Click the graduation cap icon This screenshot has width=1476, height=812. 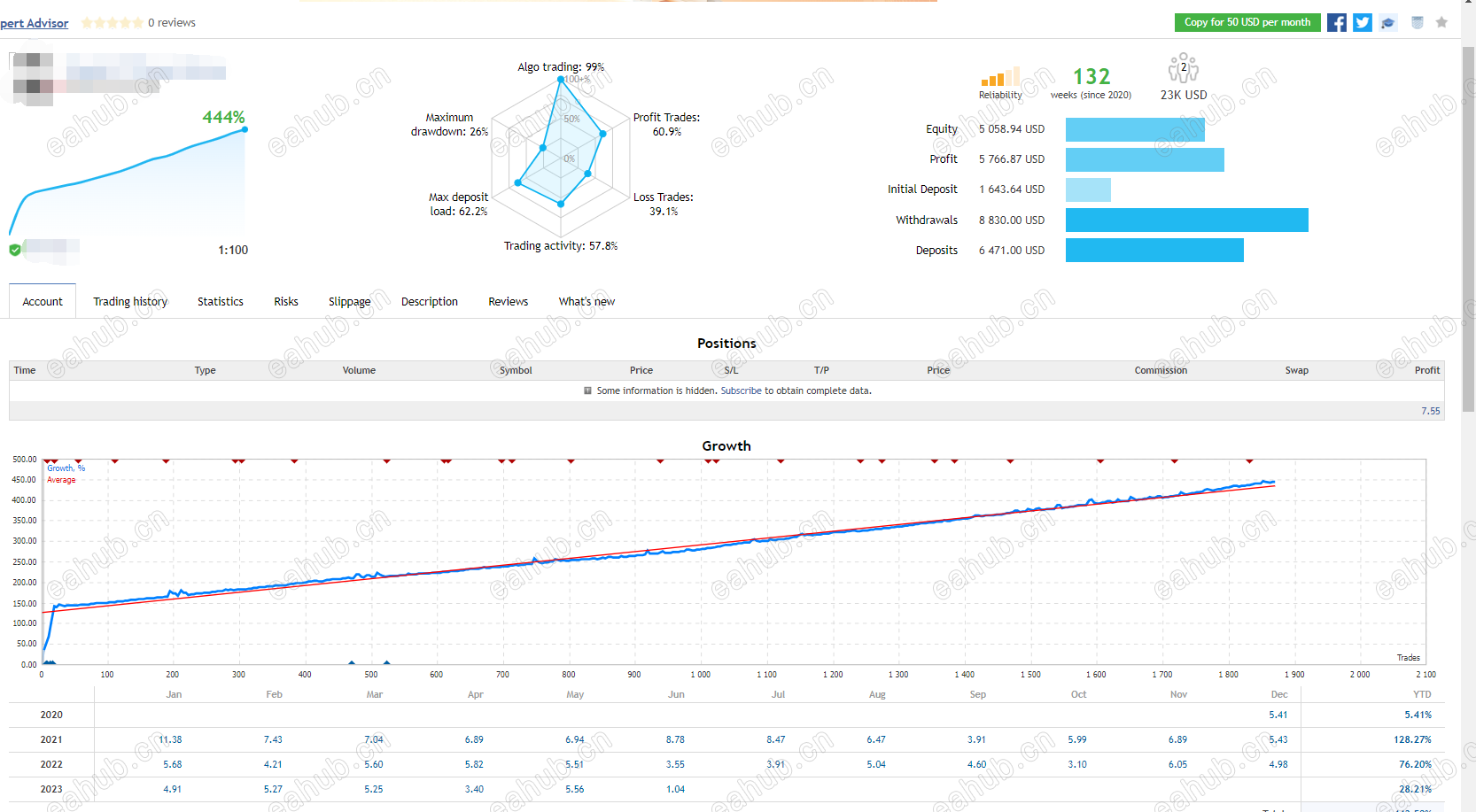click(x=1388, y=23)
